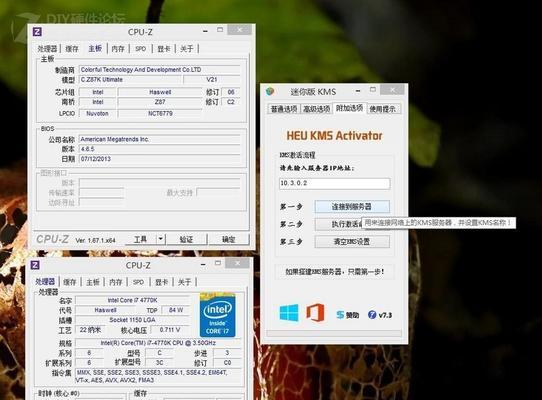Switch to 普通选项 tab in KMS
Viewport: 542px width, 400px height.
coord(284,109)
